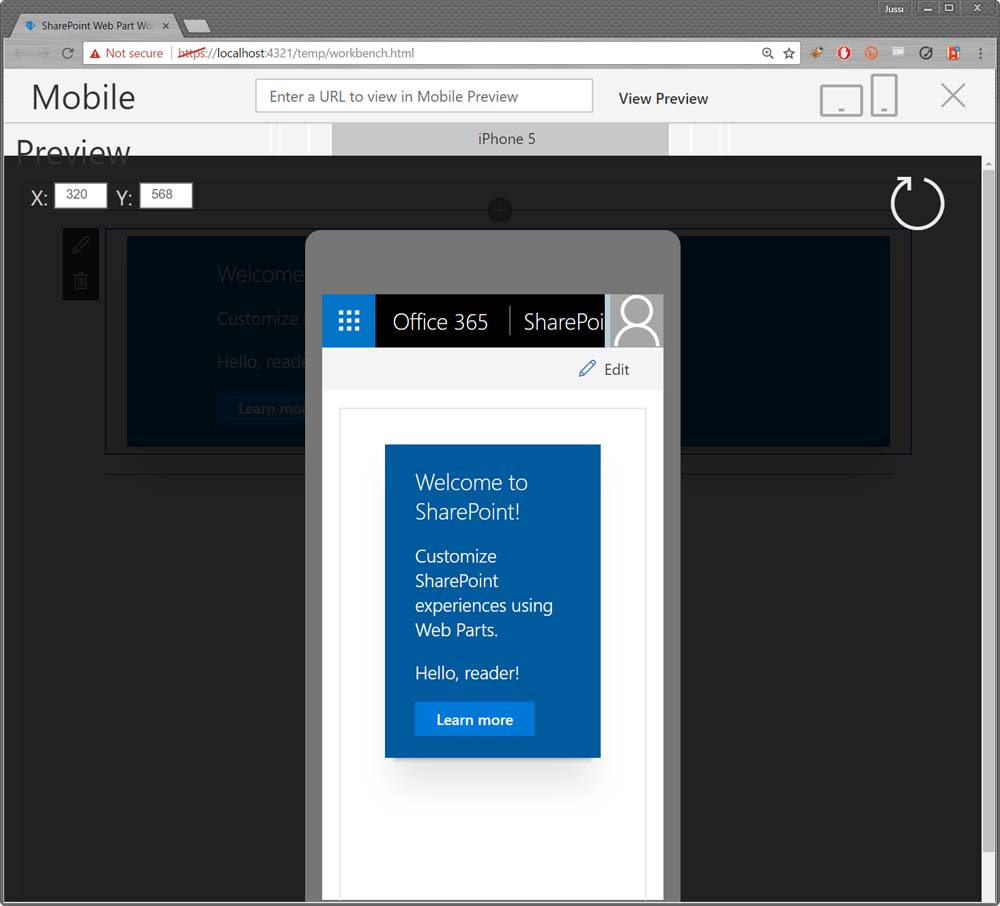Switch to phone device preview icon
The image size is (1000, 906).
(x=884, y=95)
